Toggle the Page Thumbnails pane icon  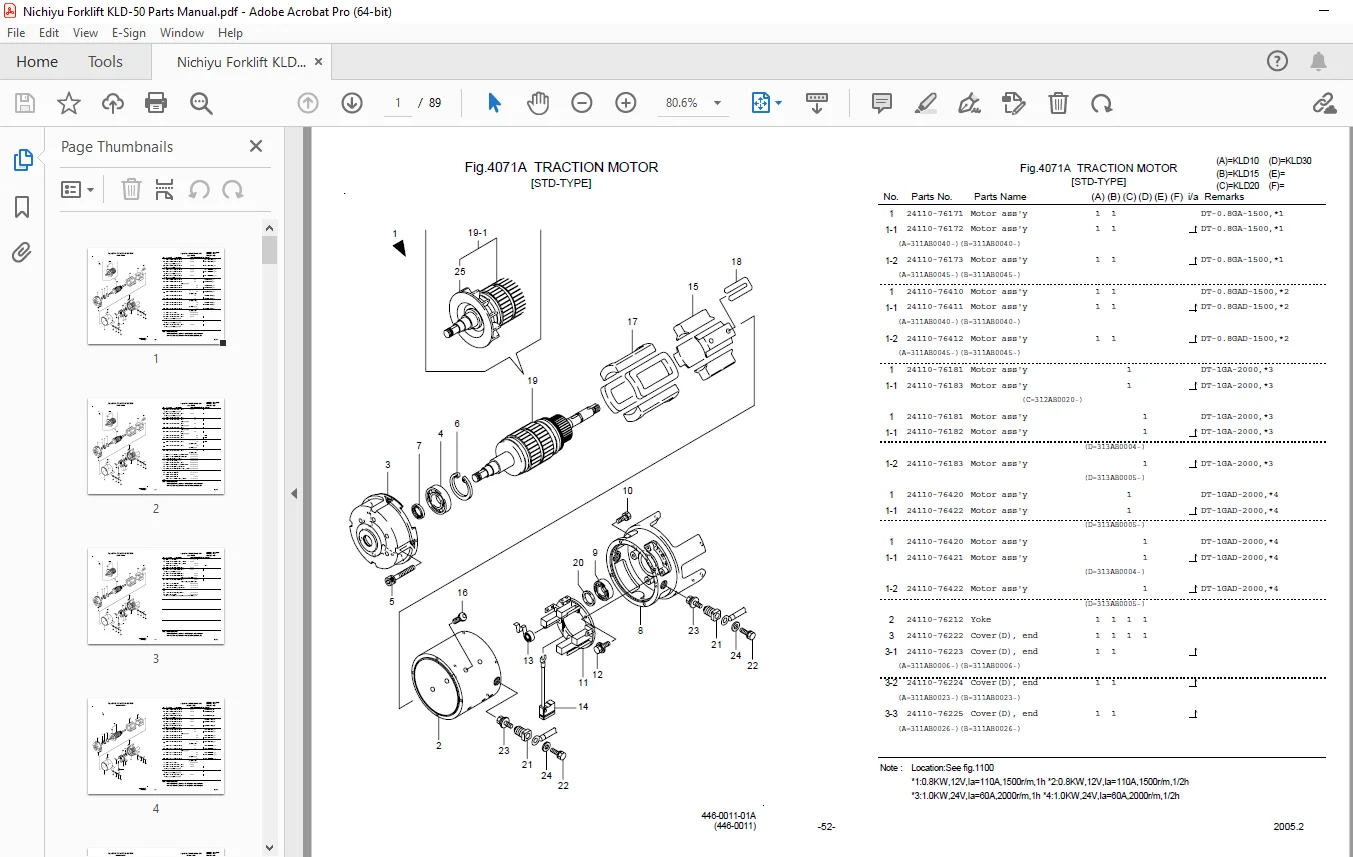coord(22,160)
